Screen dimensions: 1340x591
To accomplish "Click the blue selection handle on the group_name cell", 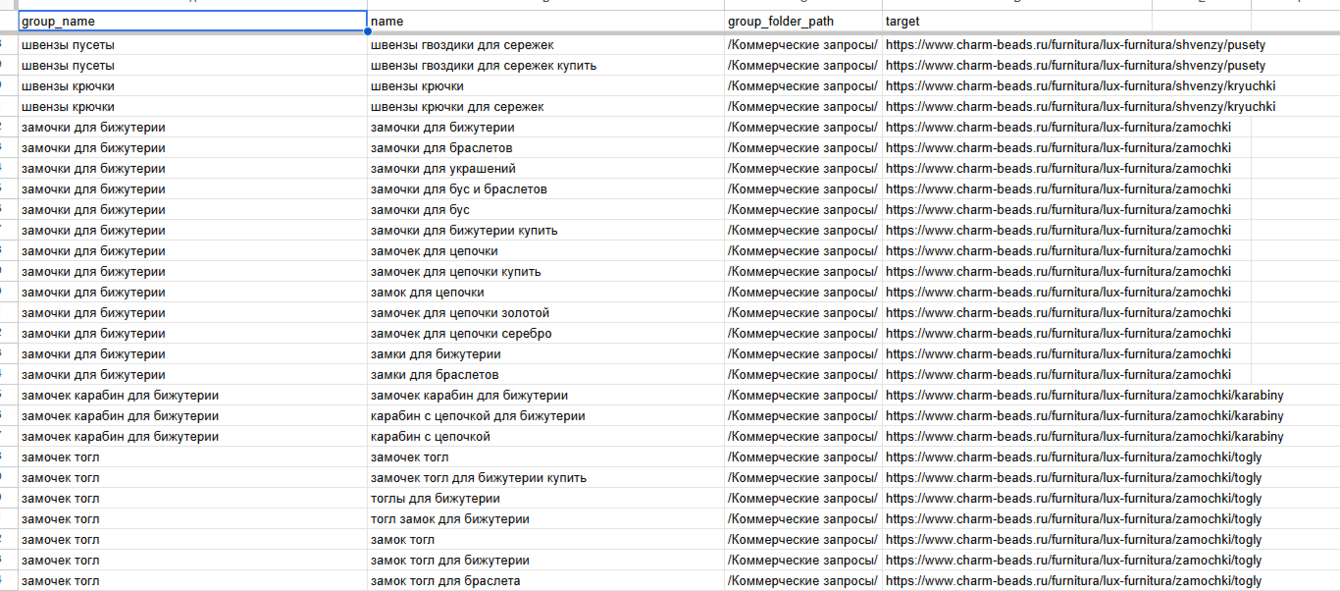I will tap(367, 31).
